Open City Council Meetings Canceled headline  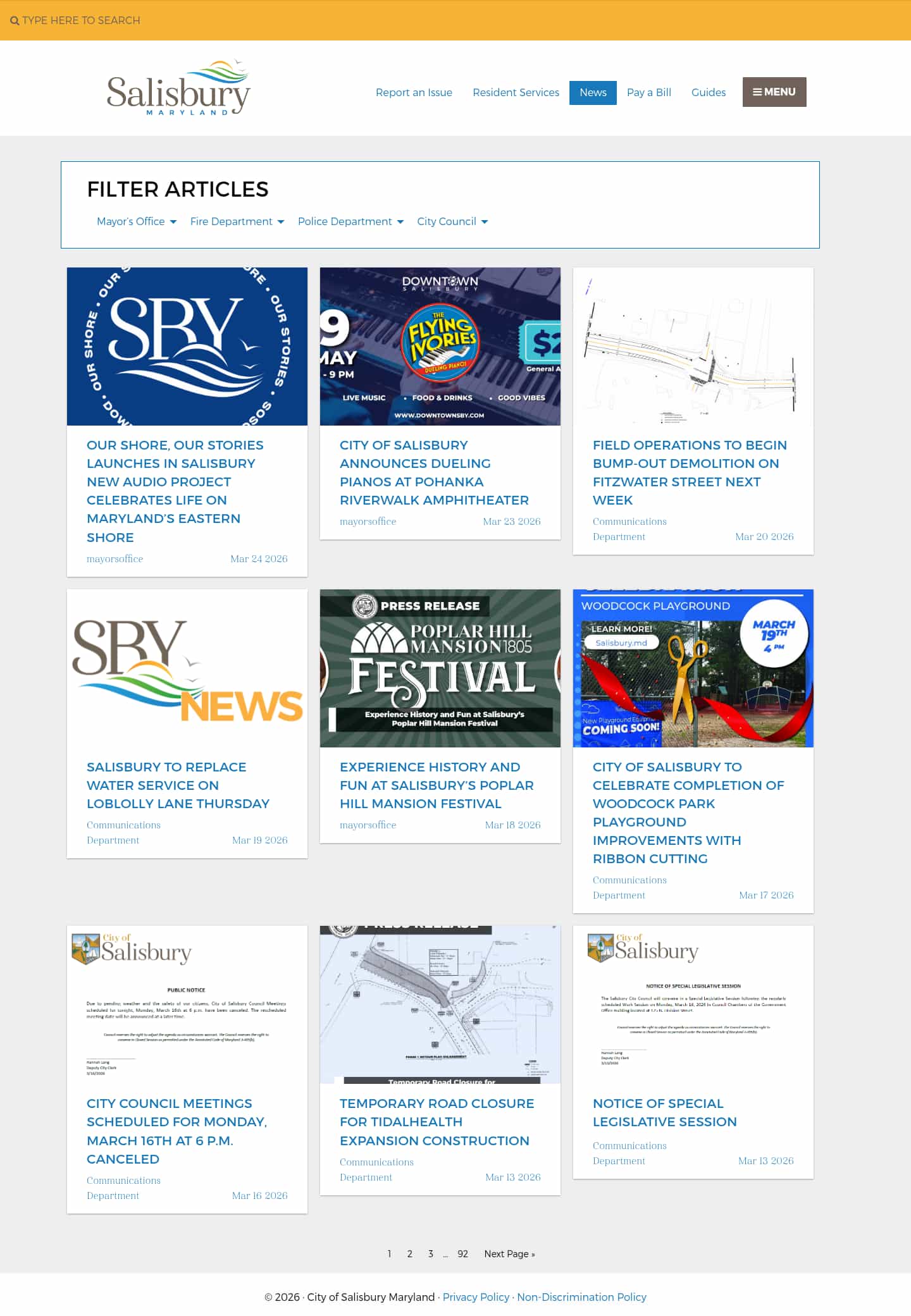click(177, 1131)
